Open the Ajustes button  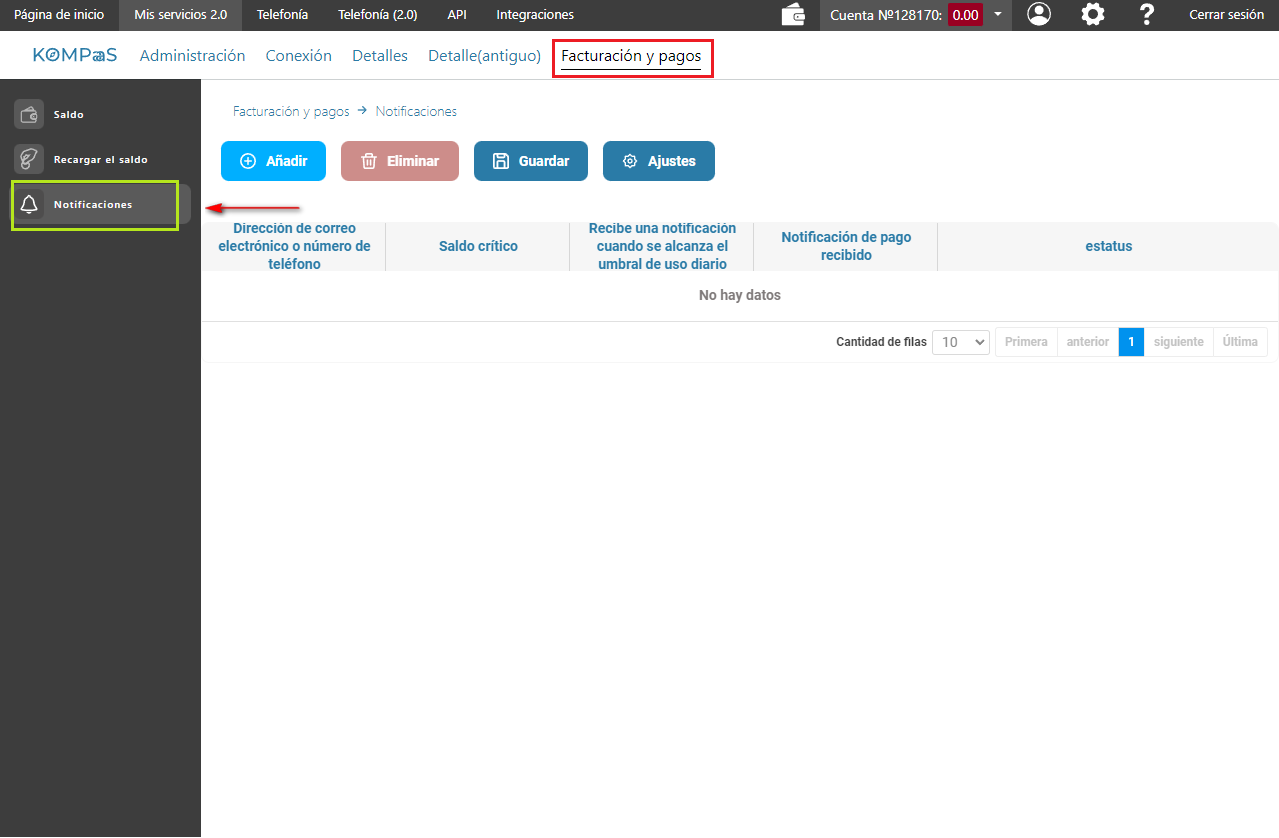click(x=659, y=161)
